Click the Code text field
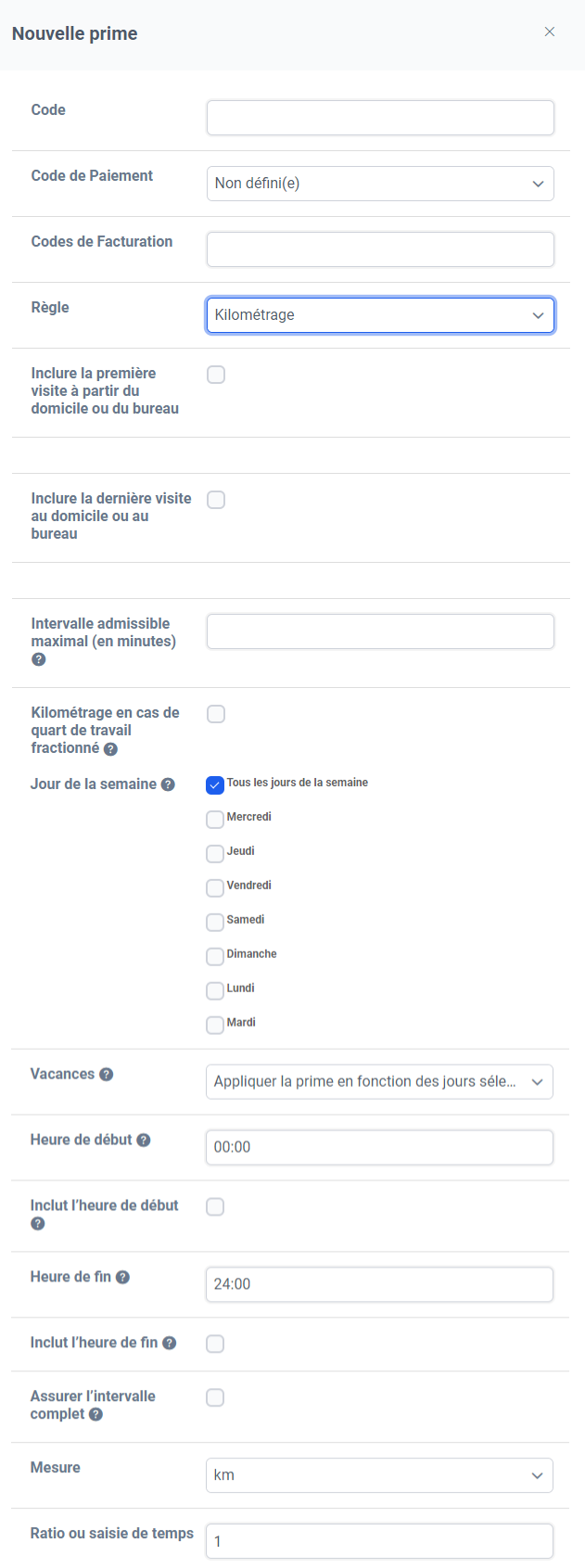585x1568 pixels. tap(380, 118)
